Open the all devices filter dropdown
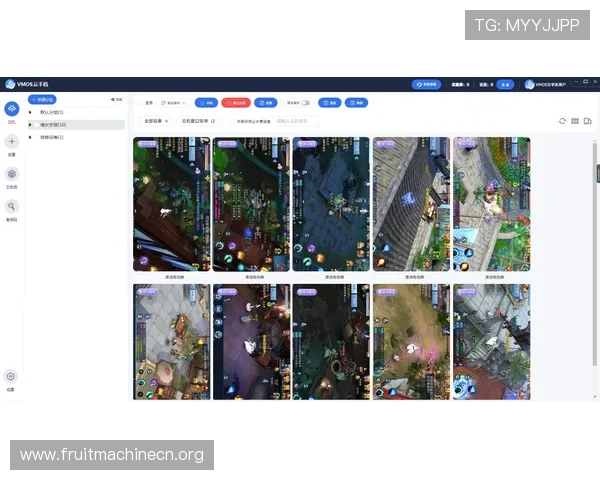The height and width of the screenshot is (480, 600). pos(156,121)
